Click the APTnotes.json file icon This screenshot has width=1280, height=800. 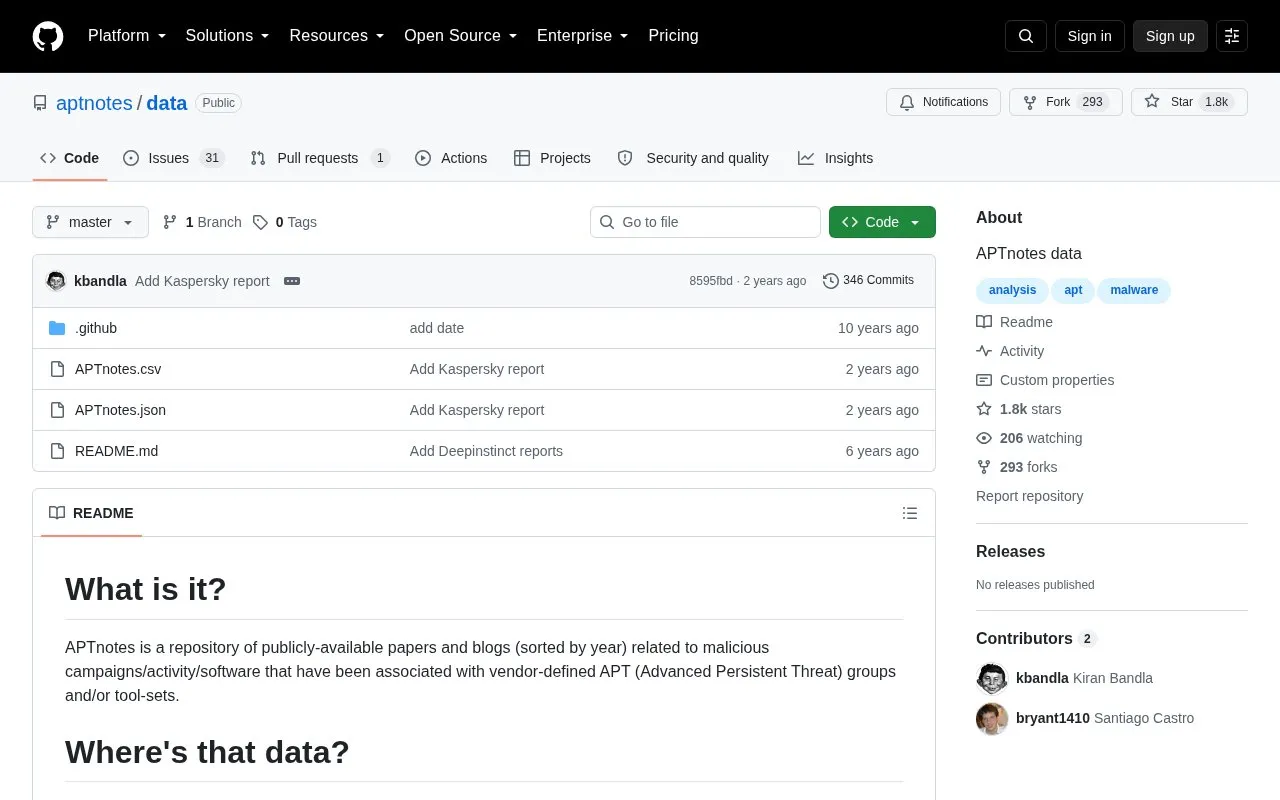(57, 410)
